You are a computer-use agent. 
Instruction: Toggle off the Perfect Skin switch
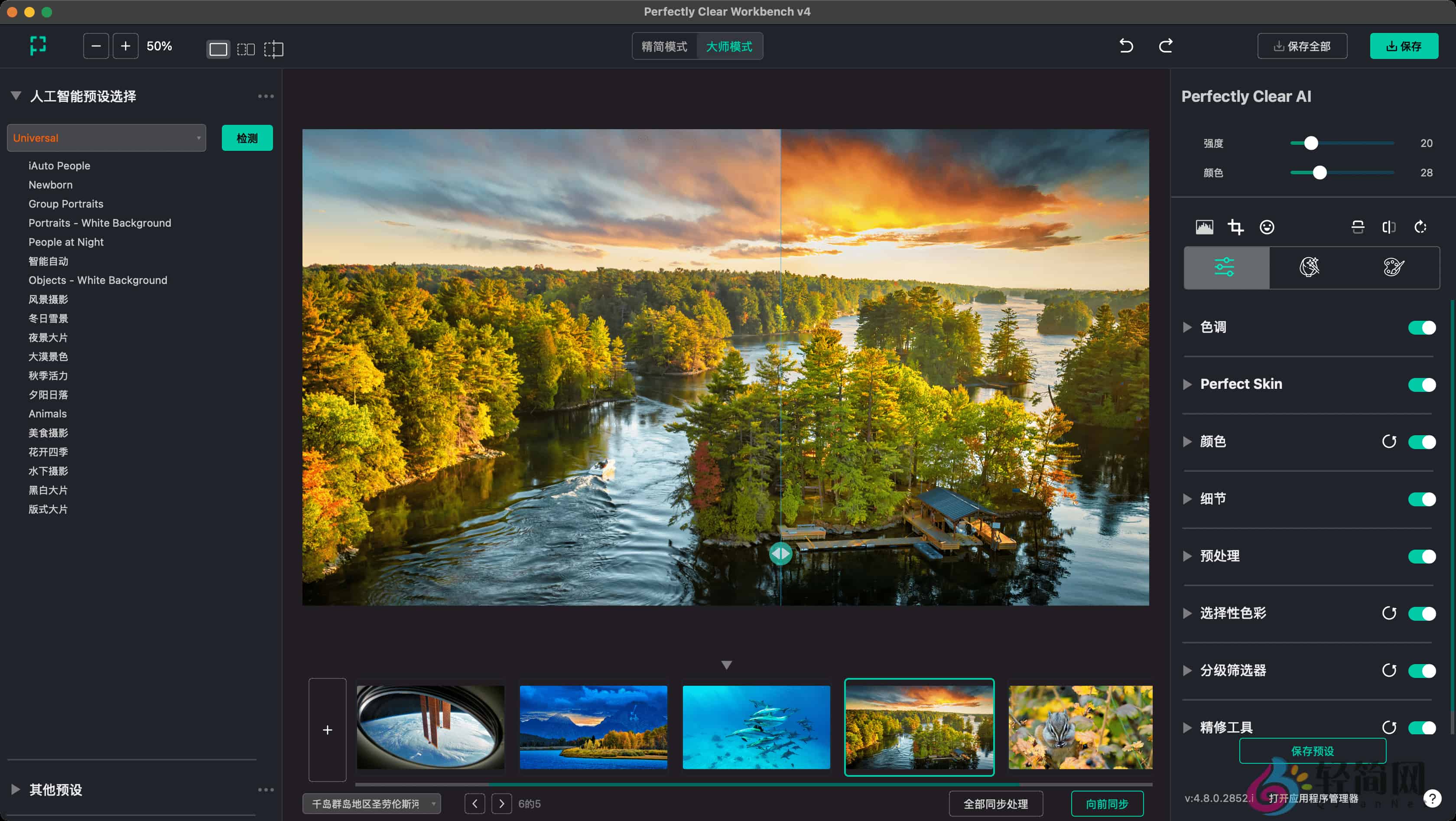click(x=1421, y=385)
